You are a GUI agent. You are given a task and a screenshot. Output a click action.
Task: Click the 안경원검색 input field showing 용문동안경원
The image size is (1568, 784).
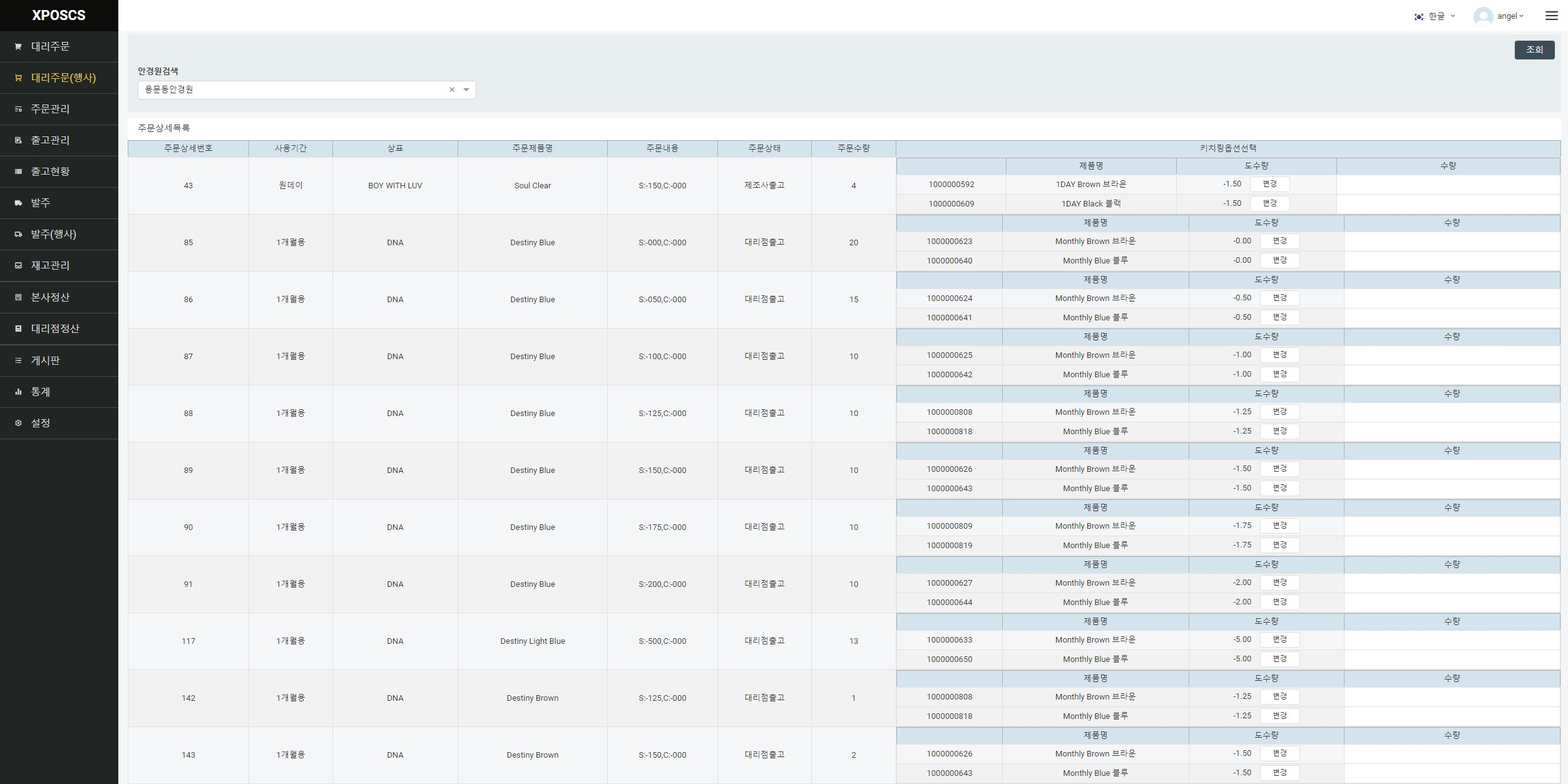coord(291,90)
